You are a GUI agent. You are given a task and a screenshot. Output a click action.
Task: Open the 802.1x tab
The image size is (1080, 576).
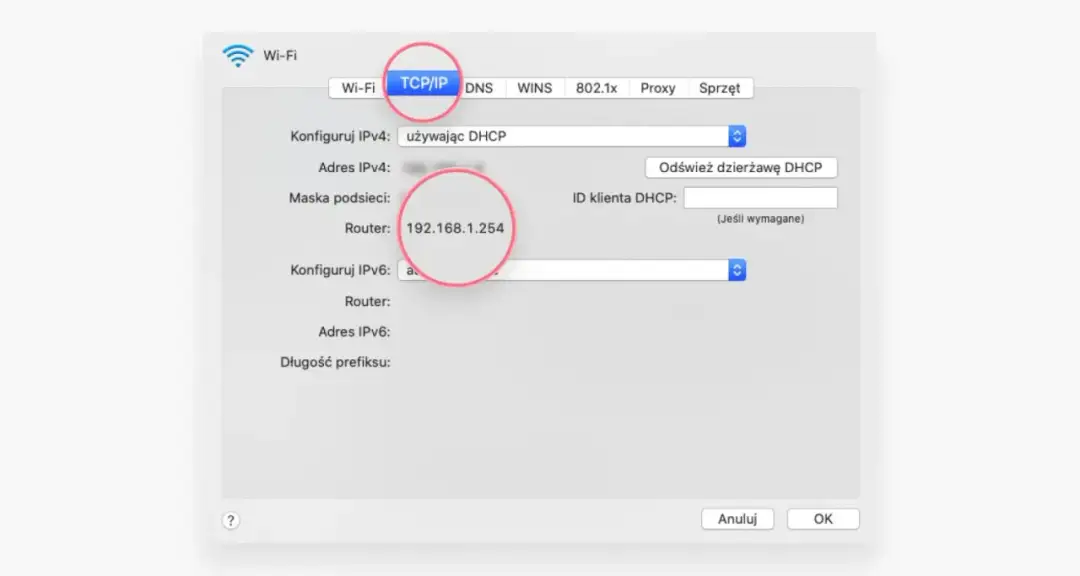click(597, 88)
